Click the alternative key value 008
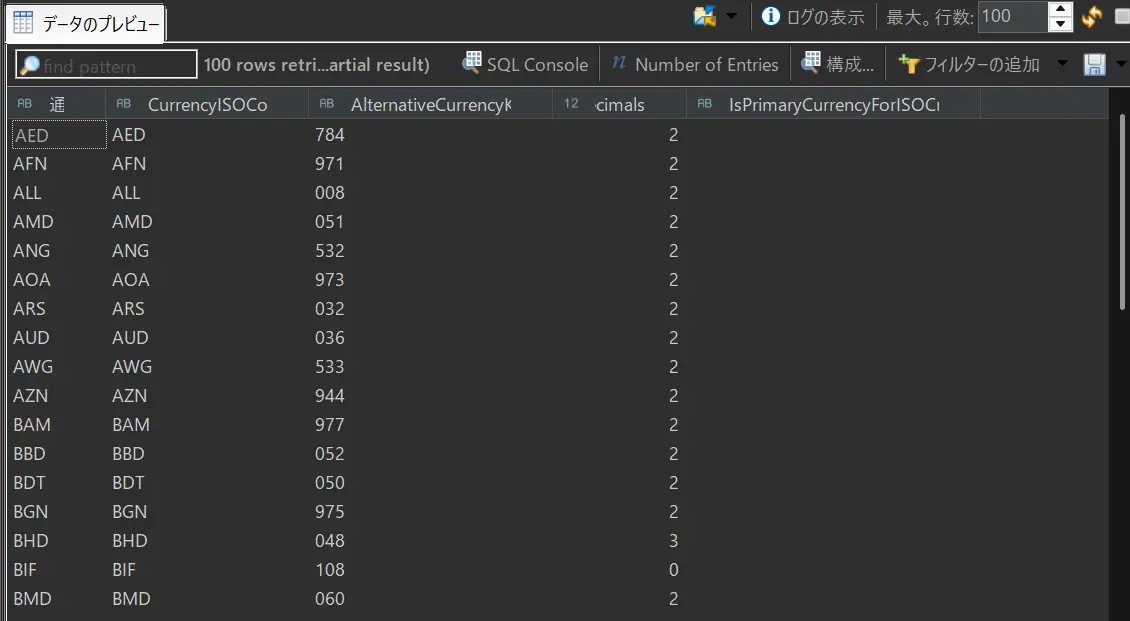The image size is (1130, 621). (329, 192)
